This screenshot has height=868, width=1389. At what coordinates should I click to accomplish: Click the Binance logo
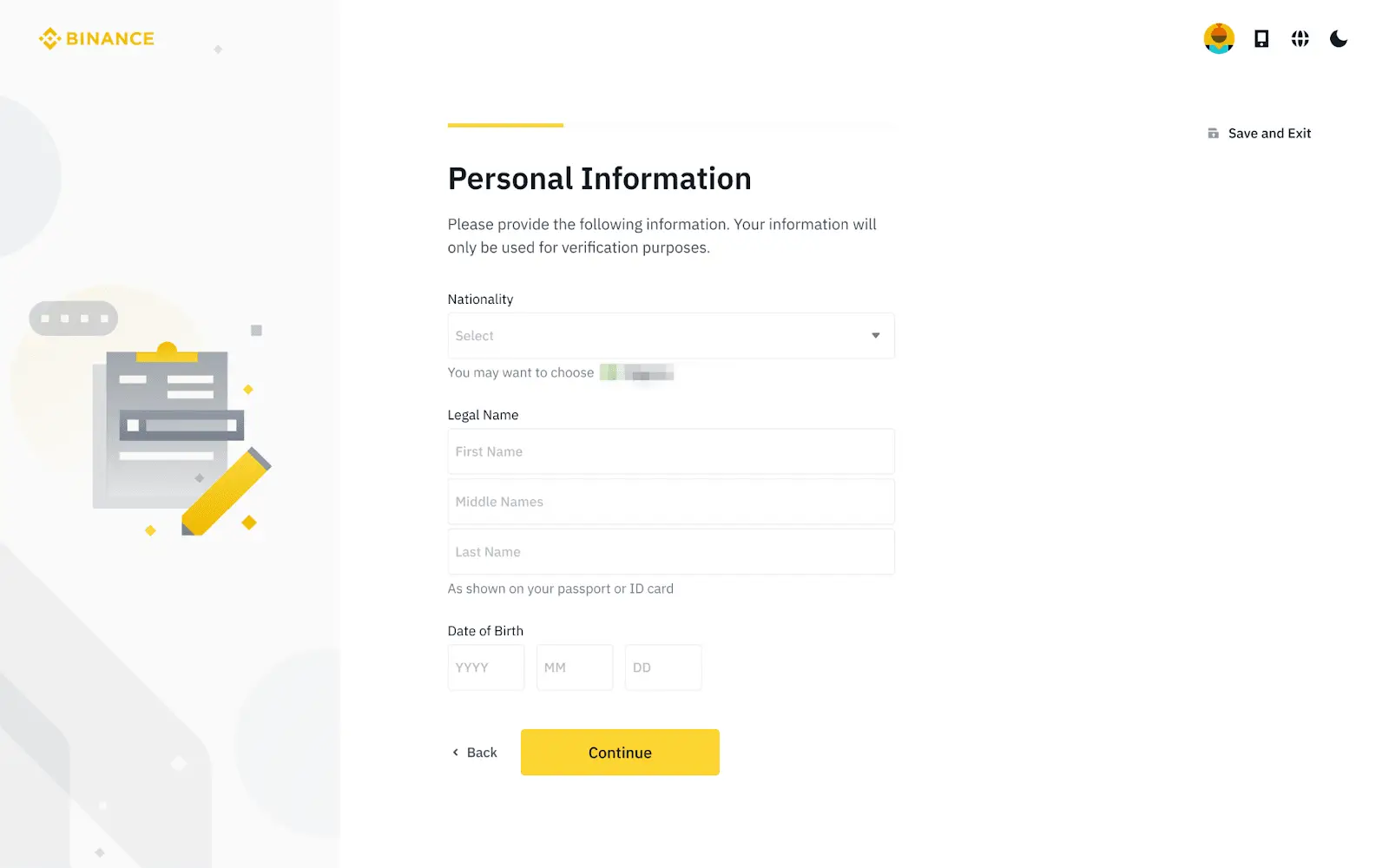[x=96, y=39]
